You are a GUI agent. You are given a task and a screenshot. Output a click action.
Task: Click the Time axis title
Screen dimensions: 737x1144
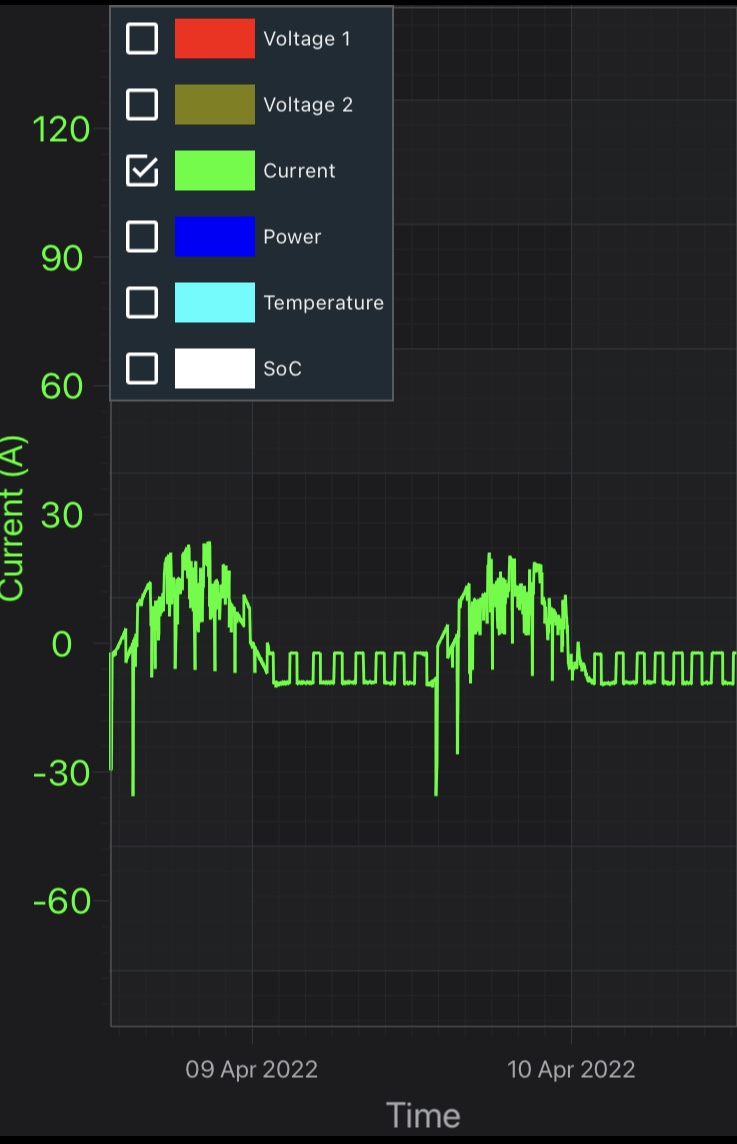click(423, 1116)
